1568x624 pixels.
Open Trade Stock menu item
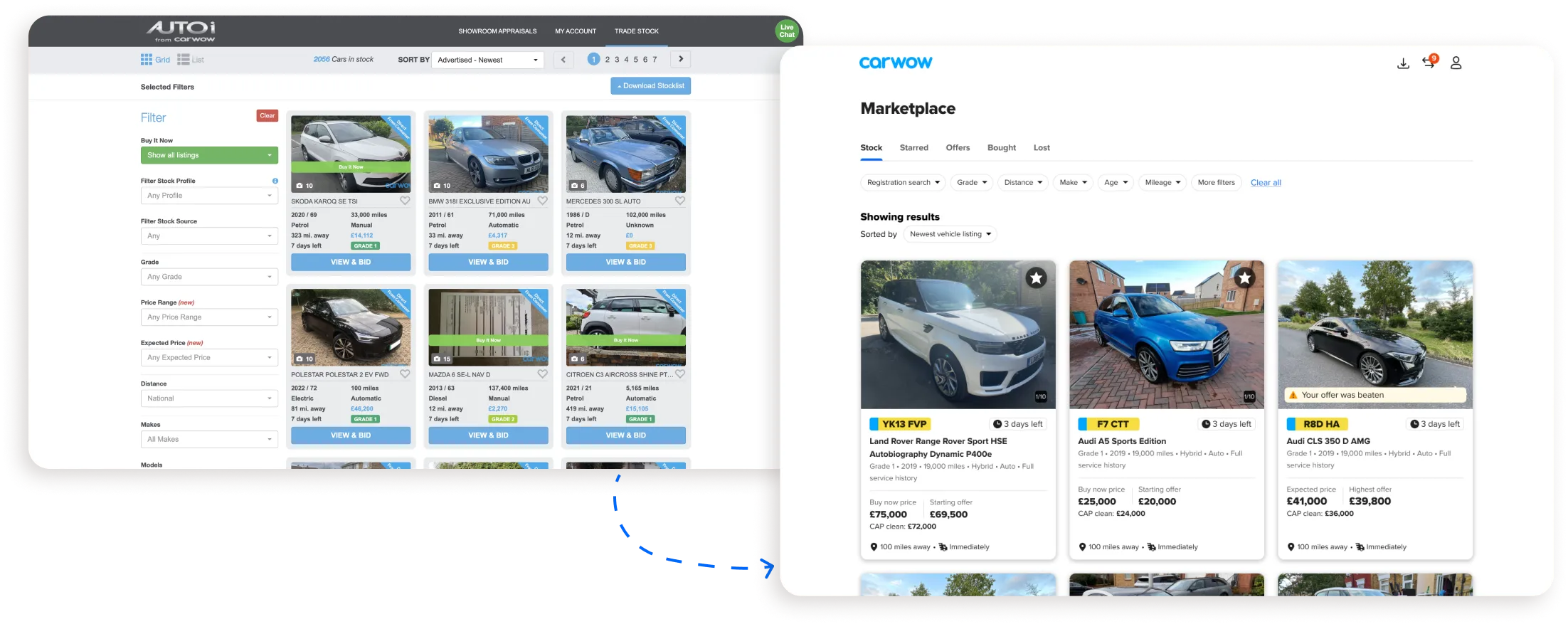click(637, 31)
